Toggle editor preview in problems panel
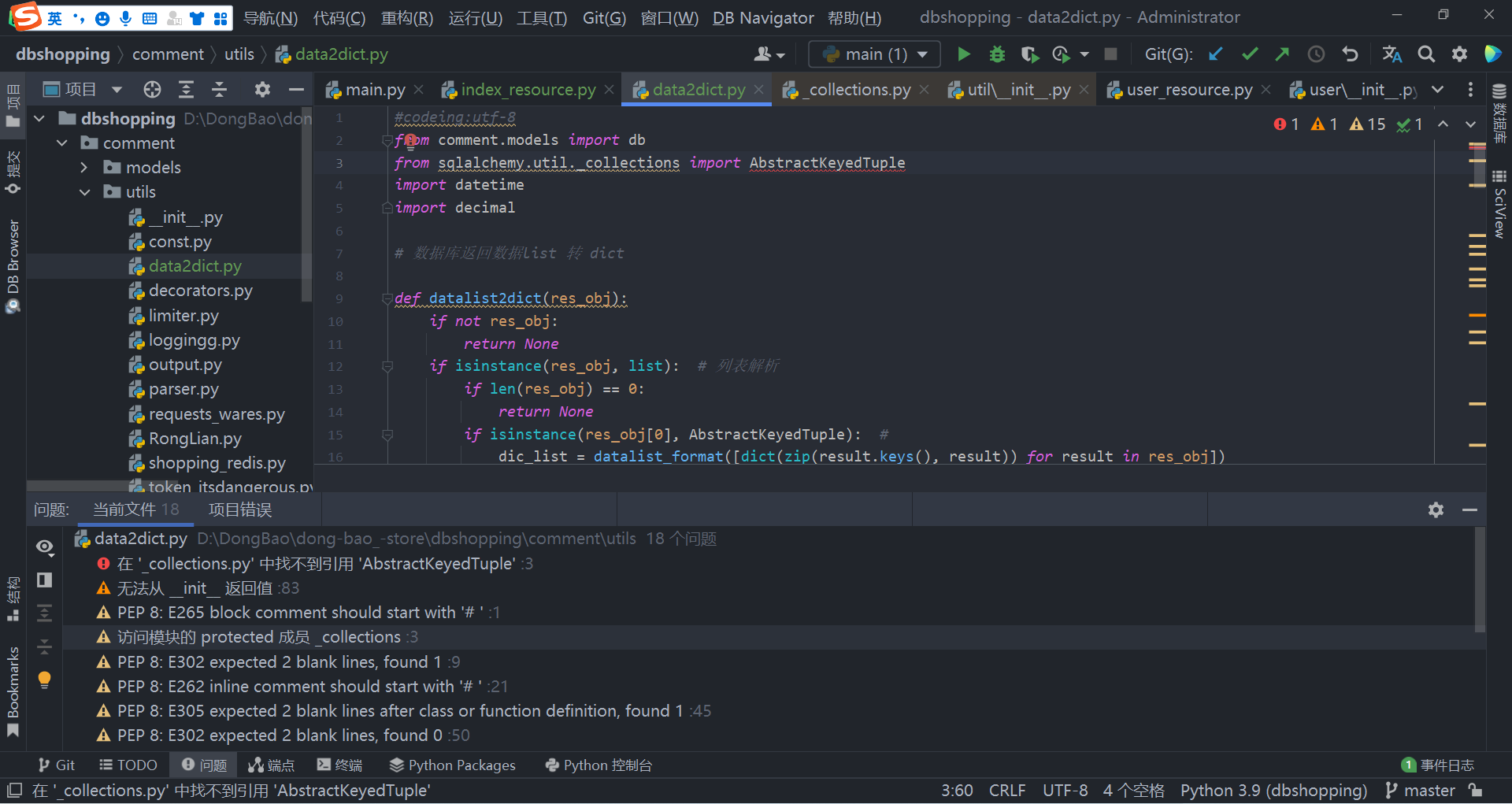 45,580
